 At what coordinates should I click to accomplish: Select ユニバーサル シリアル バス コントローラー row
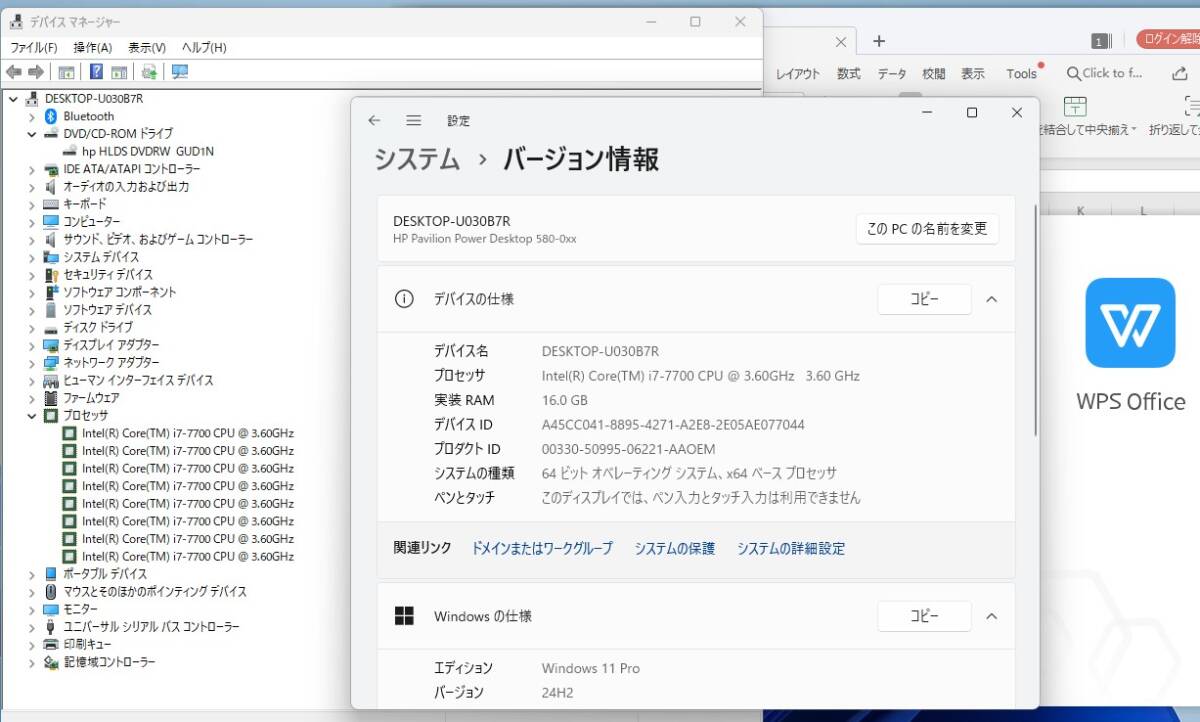pos(142,627)
